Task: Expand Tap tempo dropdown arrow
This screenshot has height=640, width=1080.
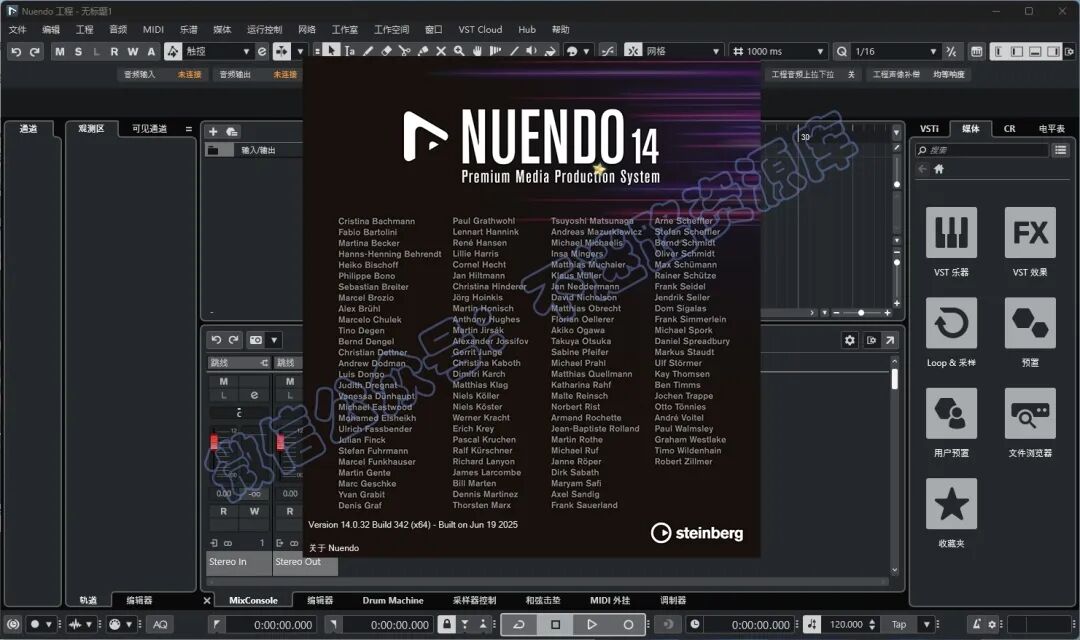Action: click(926, 624)
